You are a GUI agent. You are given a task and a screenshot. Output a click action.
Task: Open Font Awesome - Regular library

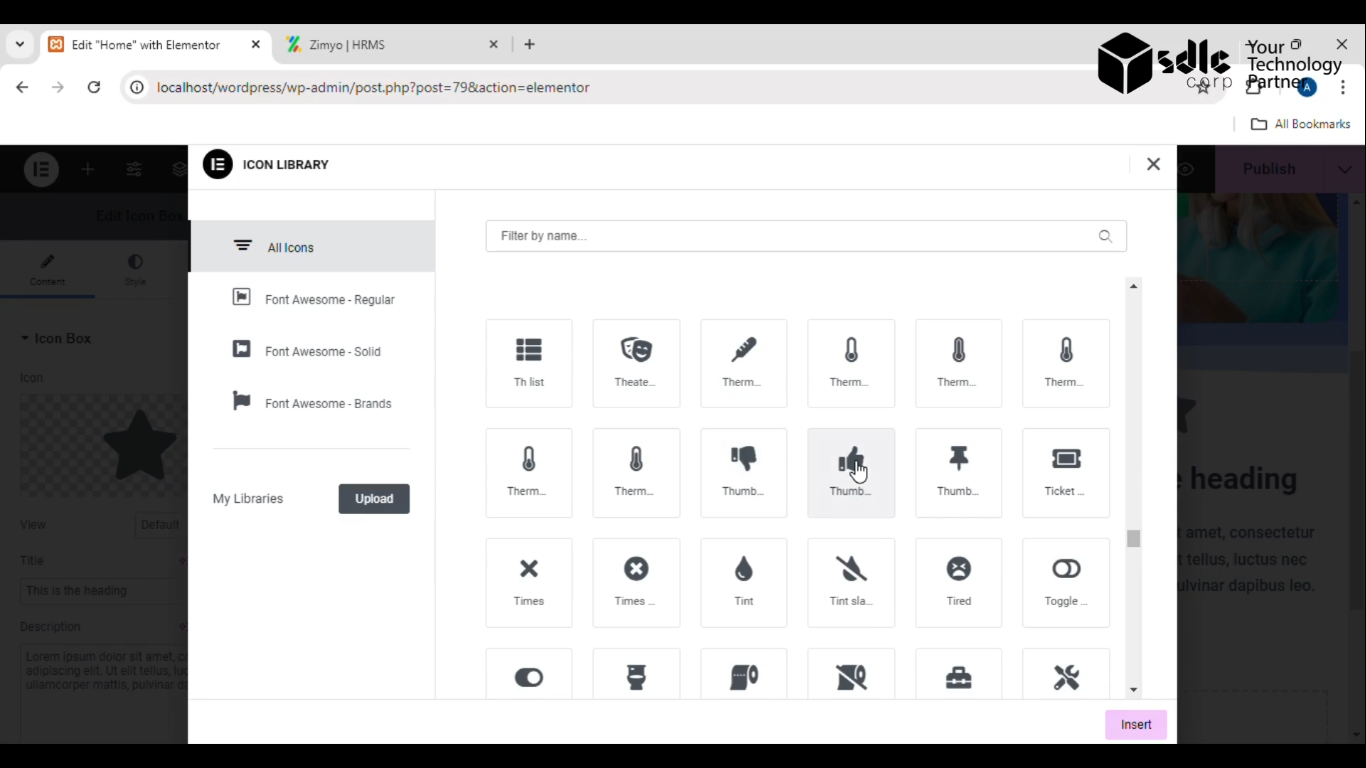point(312,299)
